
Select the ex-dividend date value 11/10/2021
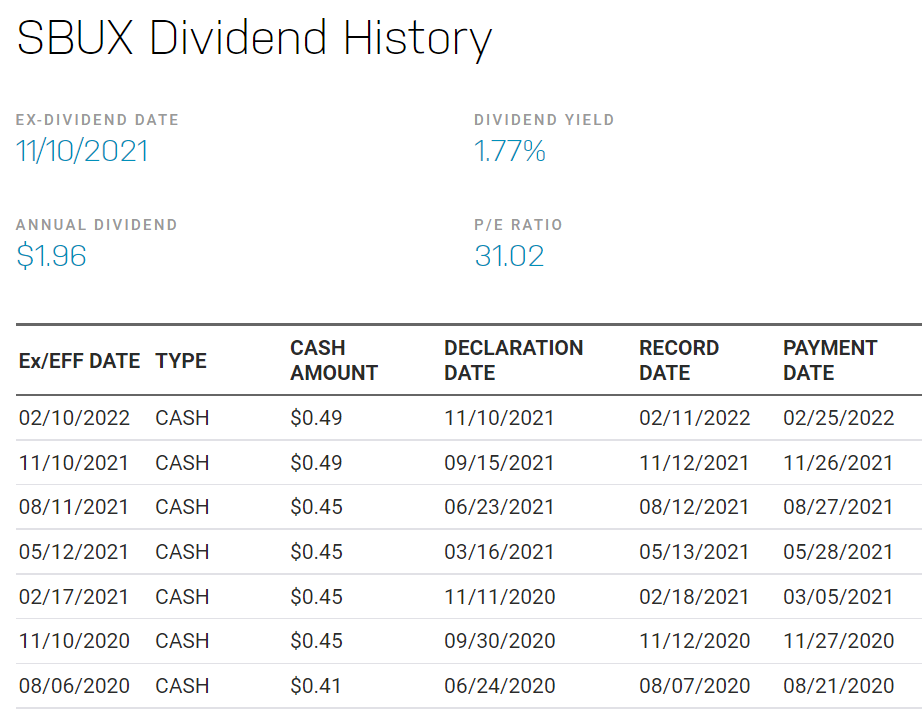click(x=82, y=151)
